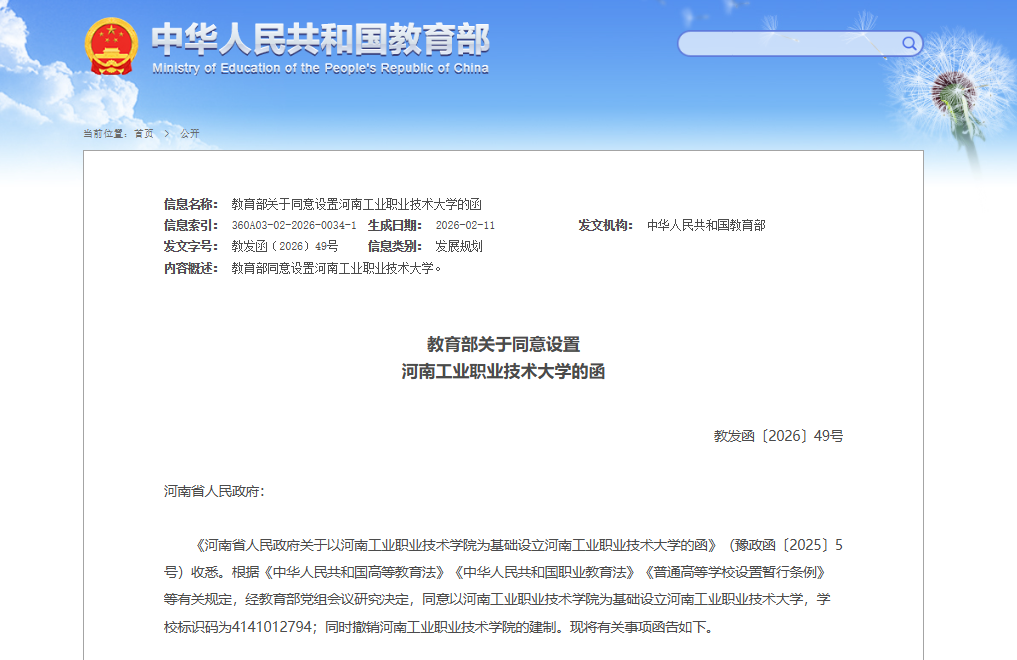1017x660 pixels.
Task: Open the 公开 breadcrumb link
Action: point(189,134)
